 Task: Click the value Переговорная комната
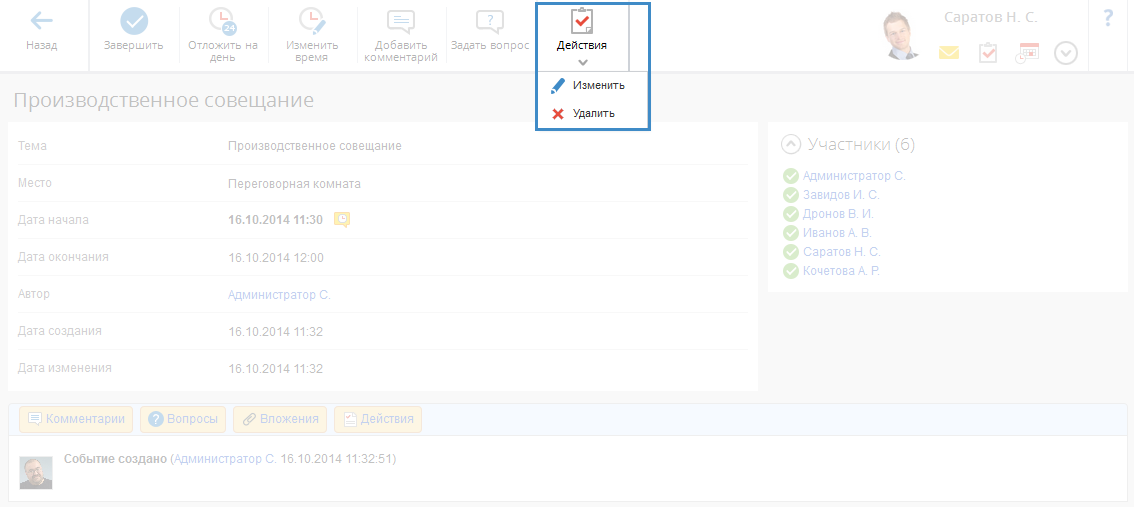(x=294, y=184)
